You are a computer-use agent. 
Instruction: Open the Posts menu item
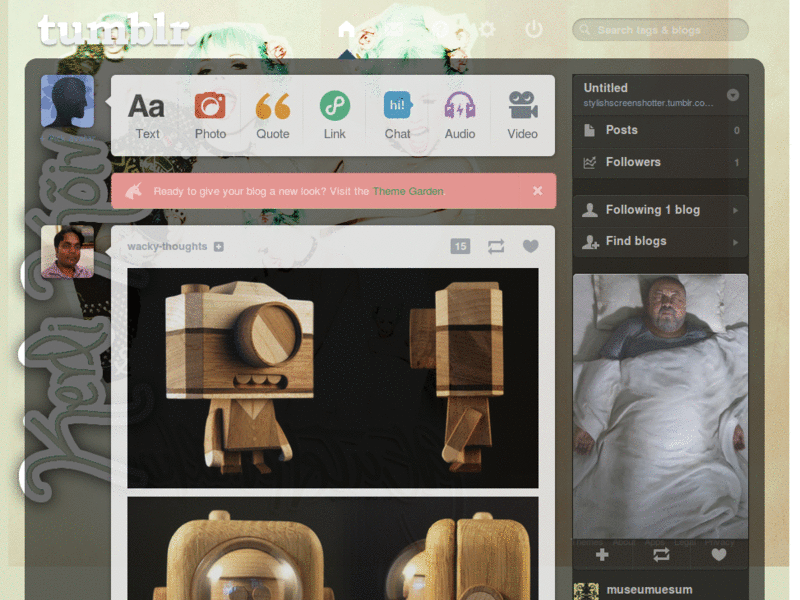tap(660, 131)
